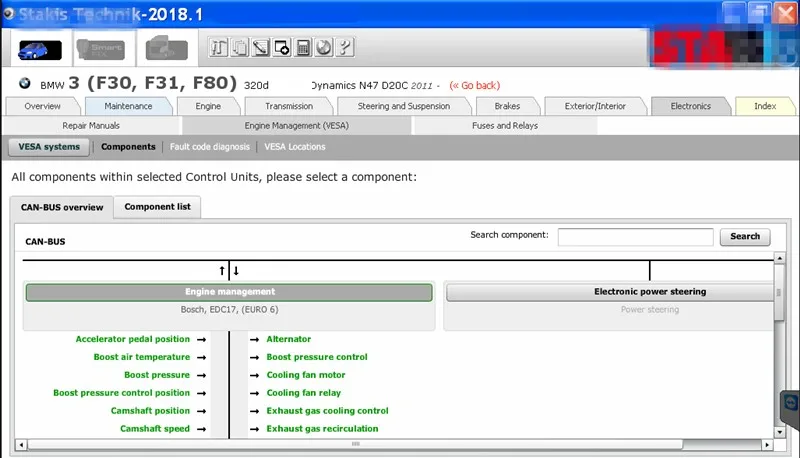Open Camshaft speed component
The height and width of the screenshot is (458, 800).
coord(155,428)
